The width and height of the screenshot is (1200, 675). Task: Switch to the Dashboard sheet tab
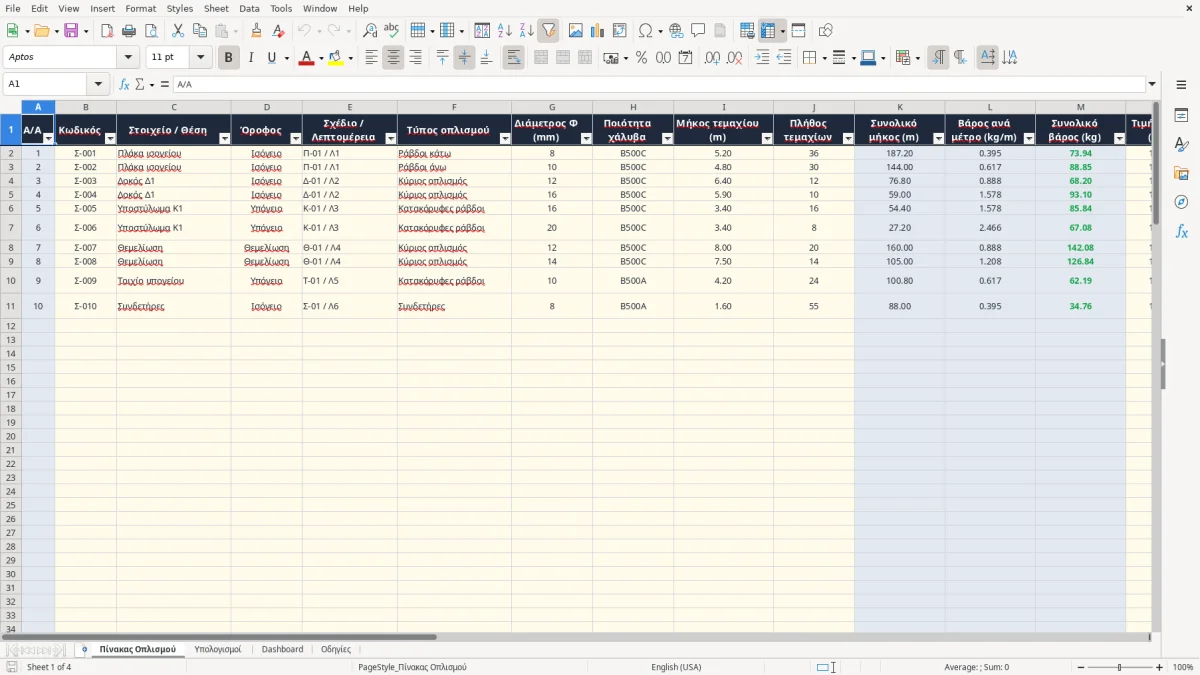282,649
